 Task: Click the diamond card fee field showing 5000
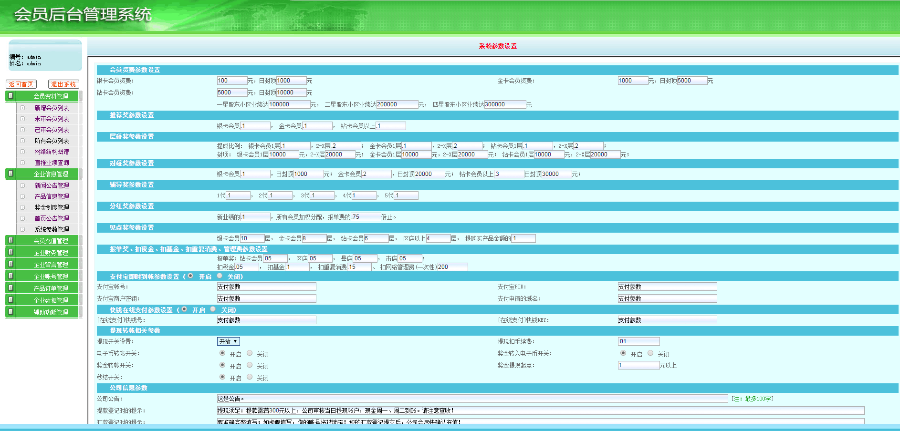[230, 91]
